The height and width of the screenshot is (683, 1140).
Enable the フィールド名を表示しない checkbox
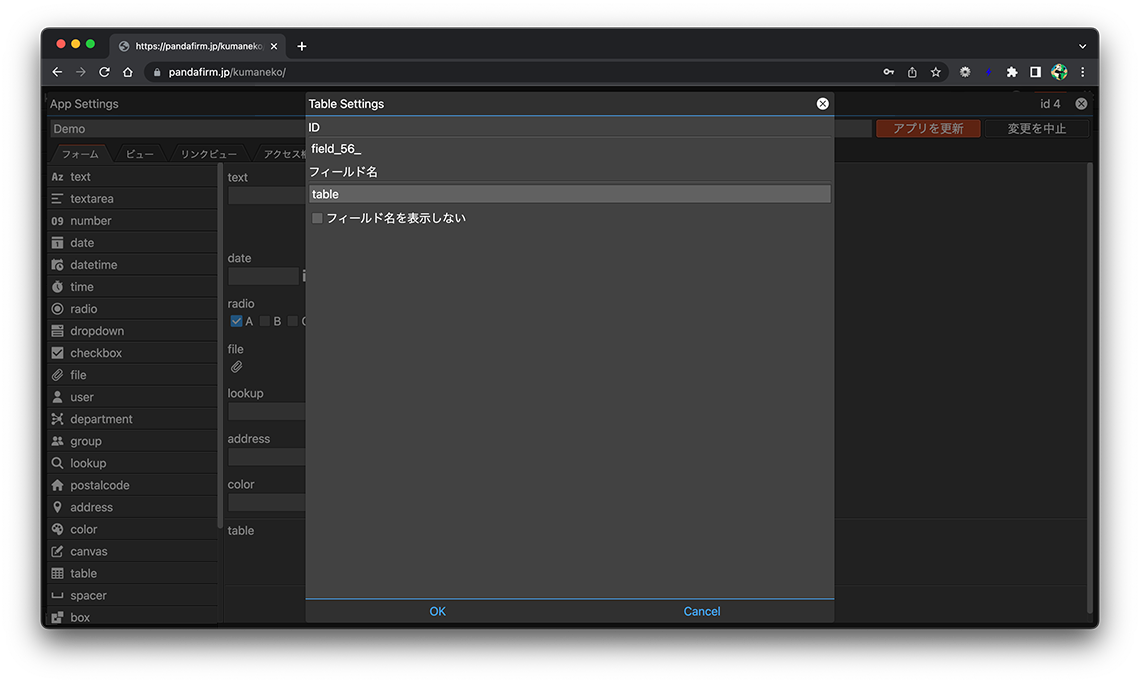[317, 218]
